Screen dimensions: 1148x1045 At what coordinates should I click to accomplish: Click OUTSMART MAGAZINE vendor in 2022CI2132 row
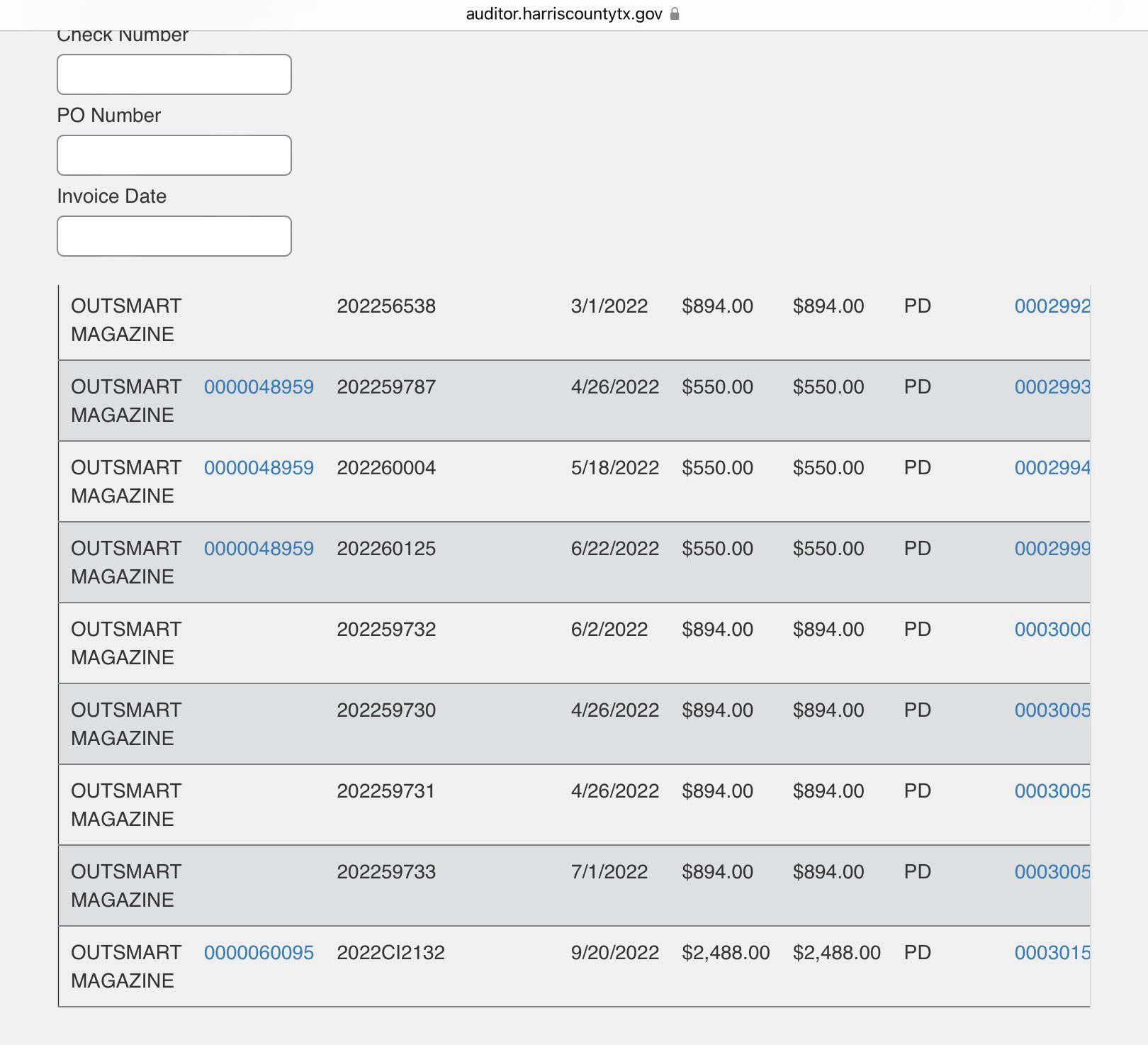(x=126, y=967)
